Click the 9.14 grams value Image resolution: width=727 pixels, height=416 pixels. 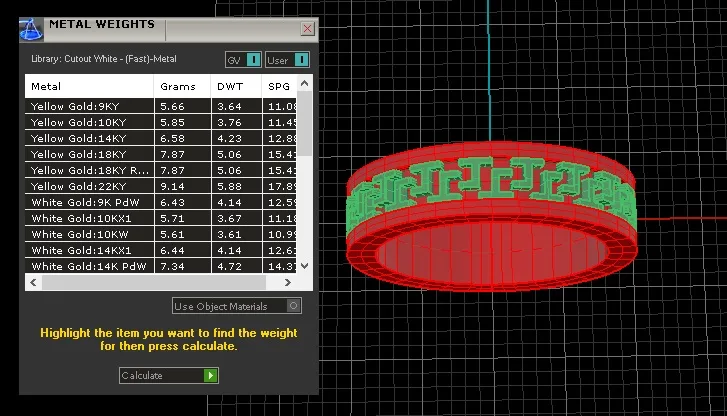[x=172, y=186]
